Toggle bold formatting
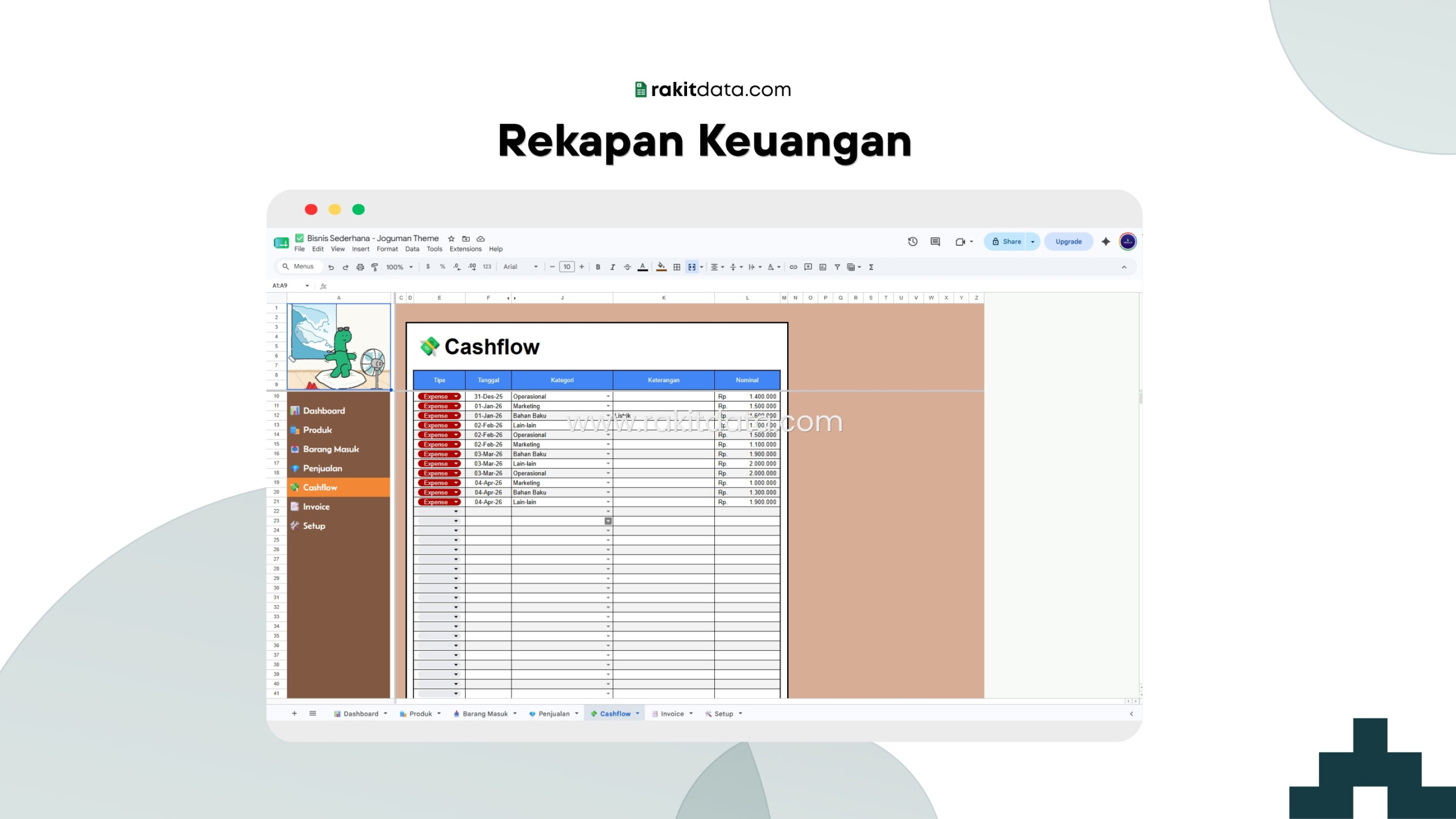Viewport: 1456px width, 819px height. coord(598,267)
